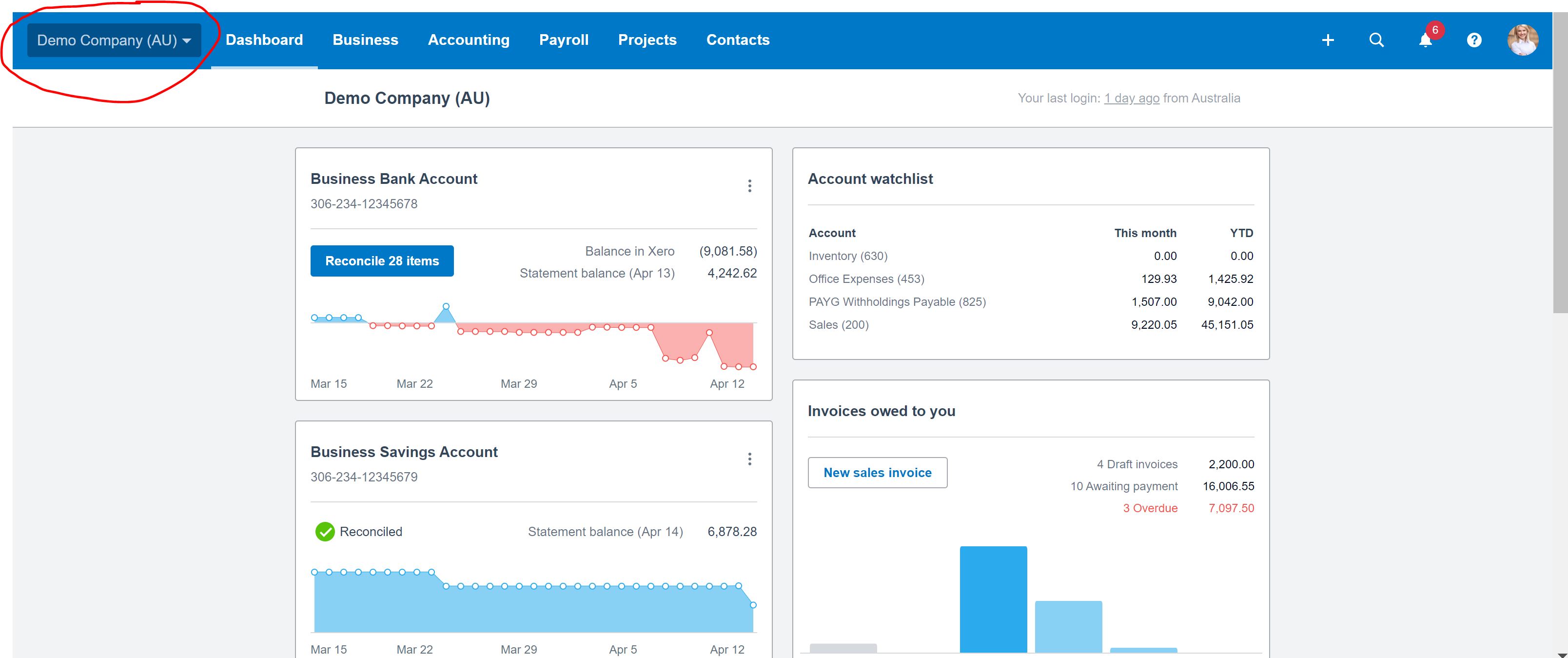The width and height of the screenshot is (1568, 658).
Task: Click Reconcile 28 items button
Action: pyautogui.click(x=382, y=261)
